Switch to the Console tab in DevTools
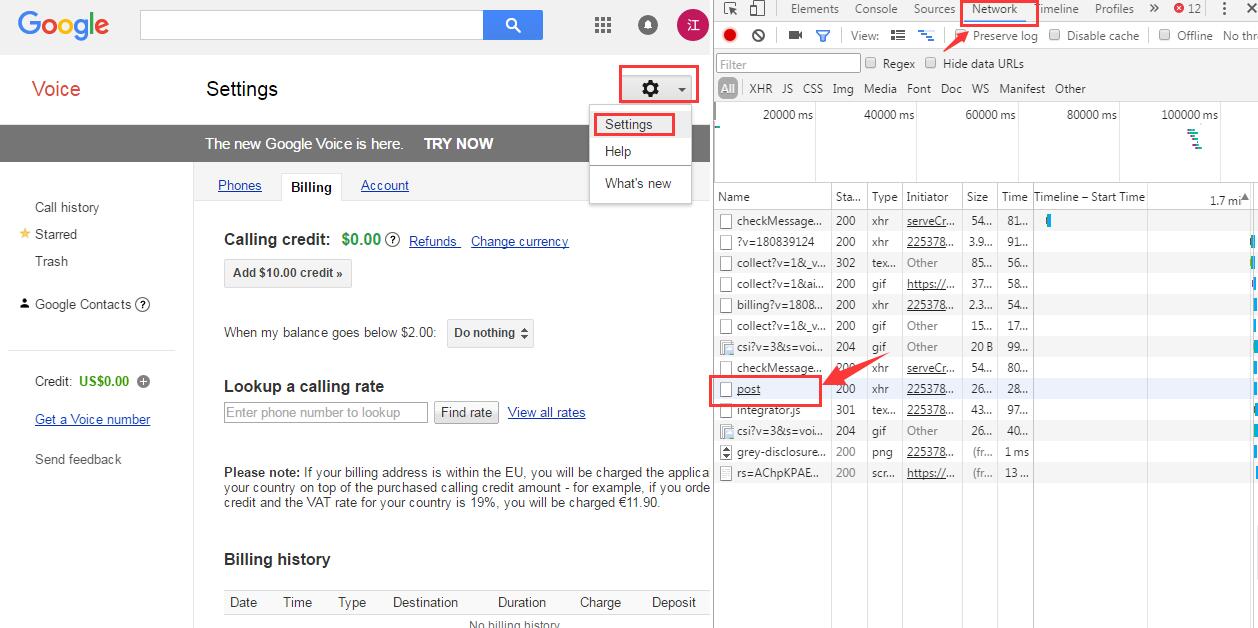 tap(875, 9)
